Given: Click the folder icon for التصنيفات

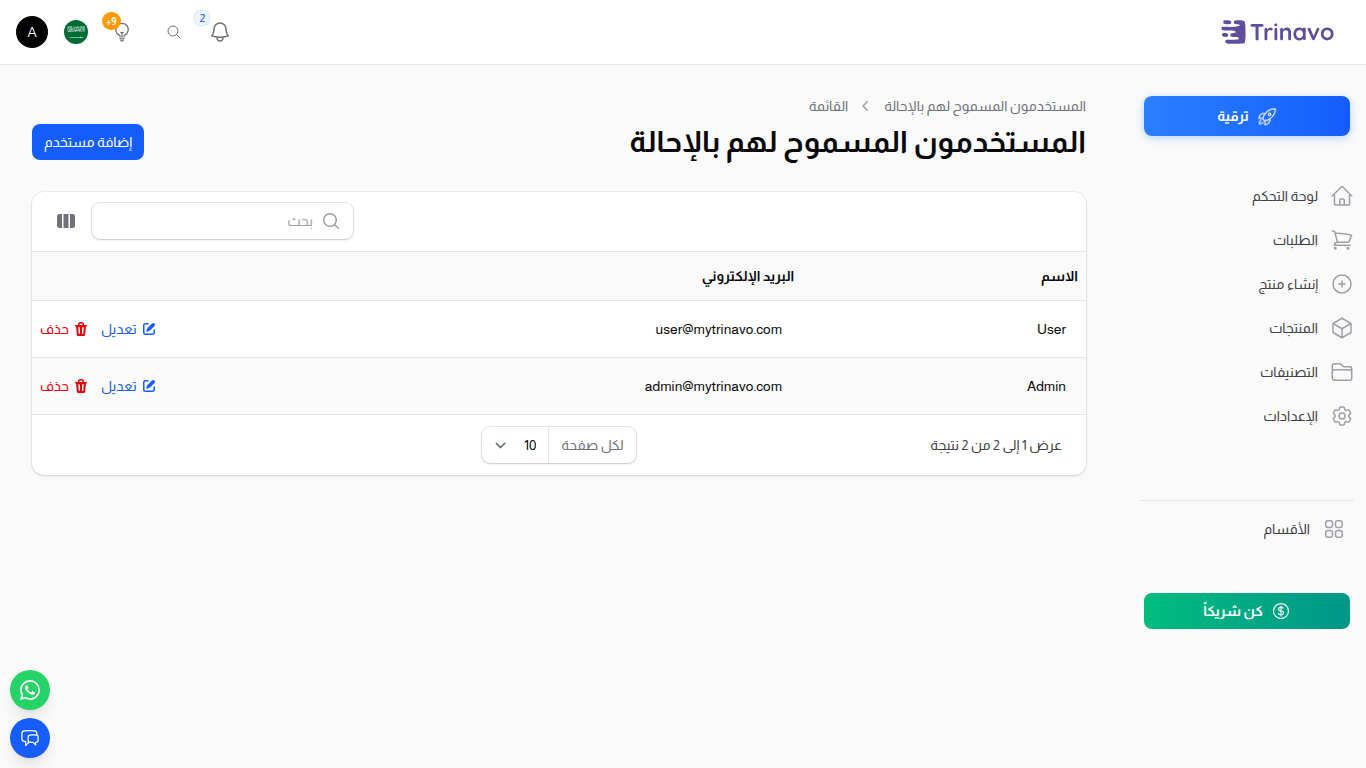Looking at the screenshot, I should tap(1342, 372).
